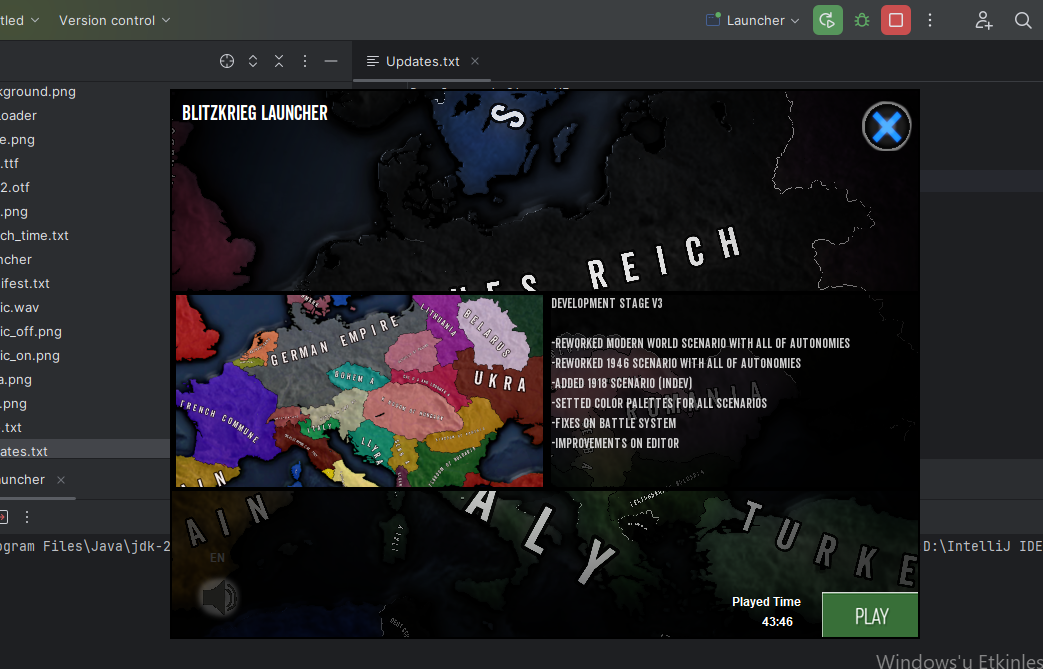Open project panel options menu
The height and width of the screenshot is (669, 1043).
[x=305, y=61]
